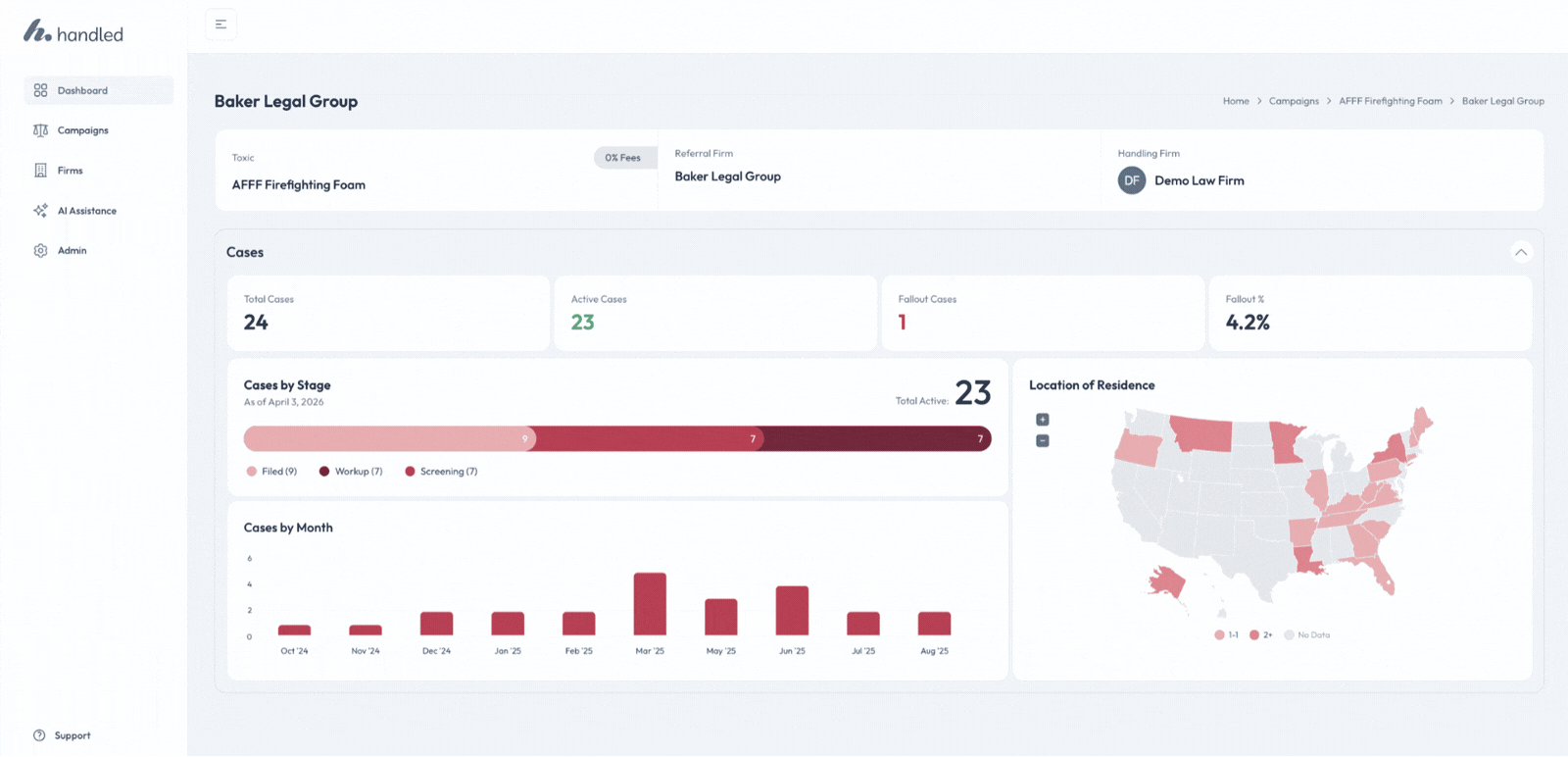Open AFFF Firefighting Foam breadcrumb
This screenshot has width=1568, height=757.
click(x=1390, y=101)
